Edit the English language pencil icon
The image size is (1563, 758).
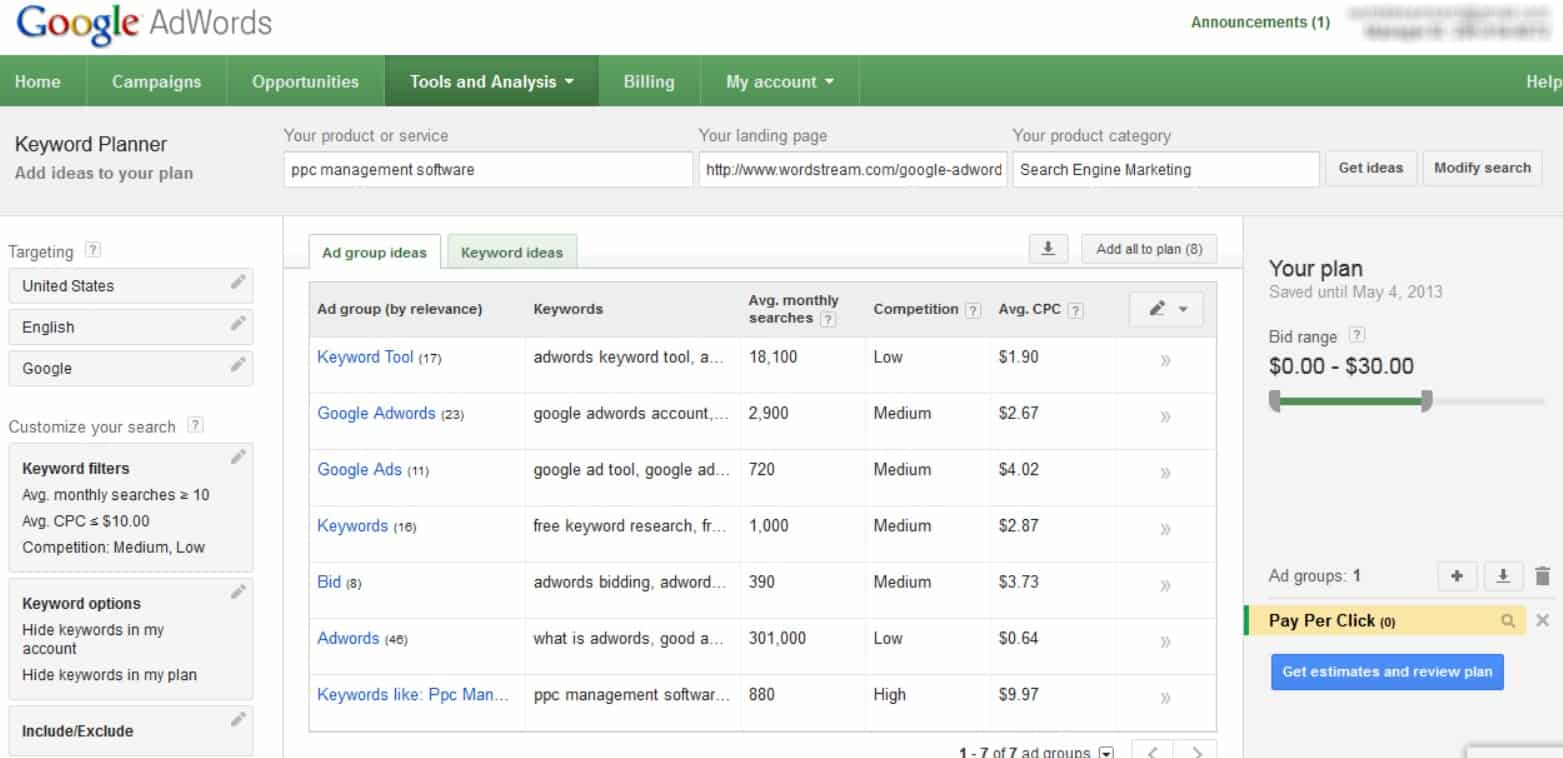[237, 324]
